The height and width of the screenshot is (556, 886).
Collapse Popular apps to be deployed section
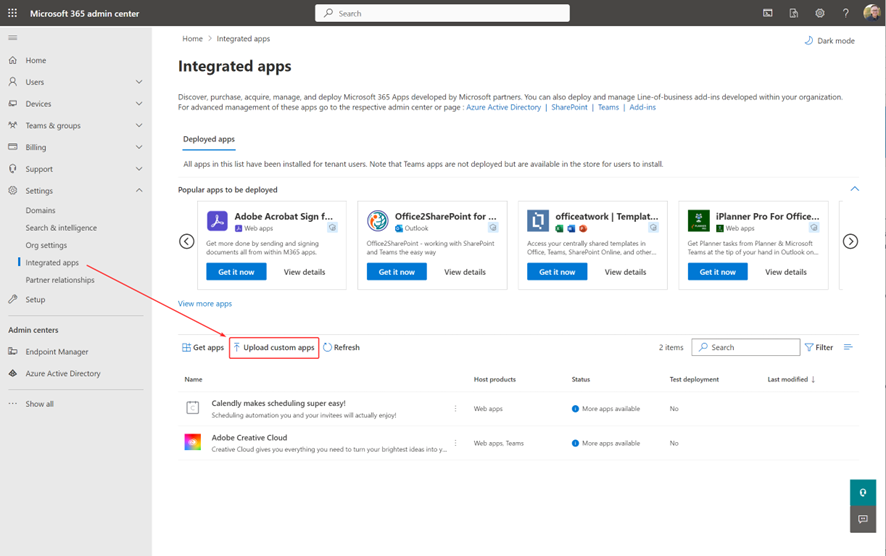854,189
